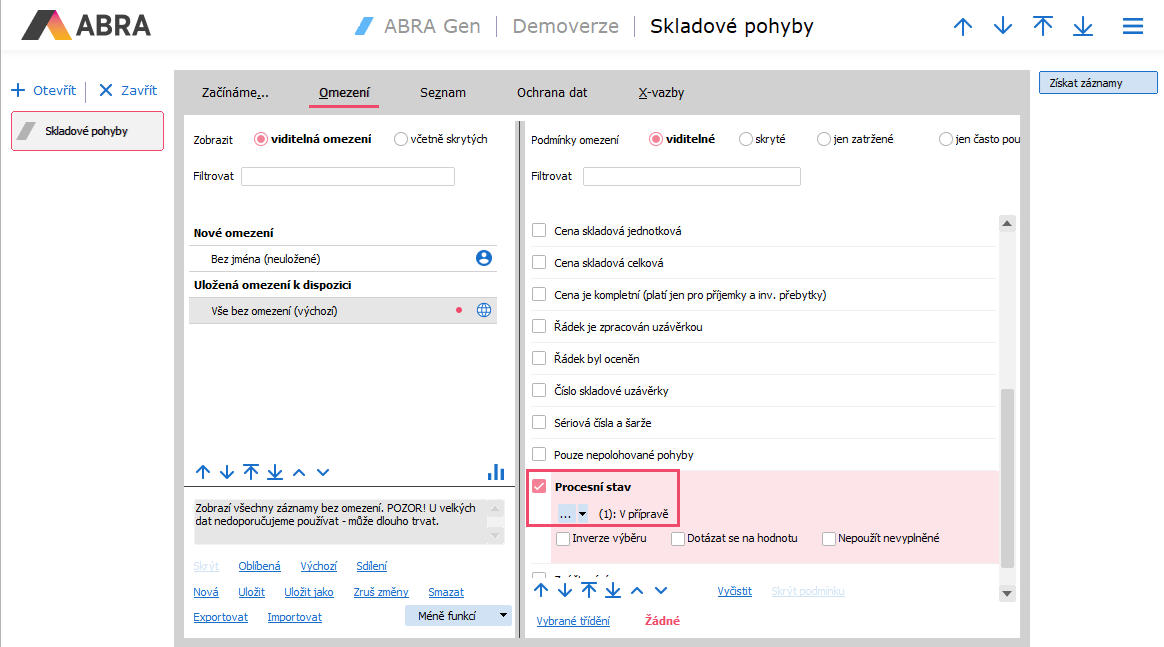Uncheck the Procesní stav checkbox
This screenshot has height=647, width=1164.
540,487
